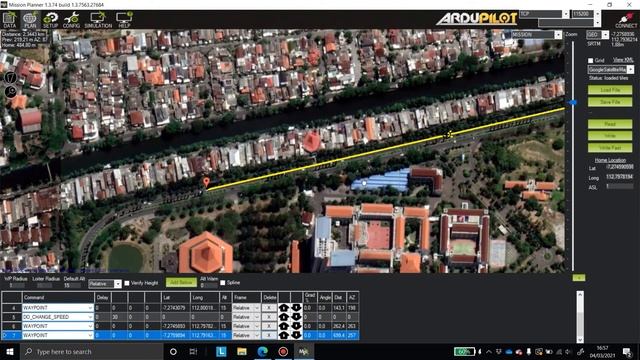Click the Home Location Lat value field

point(620,167)
